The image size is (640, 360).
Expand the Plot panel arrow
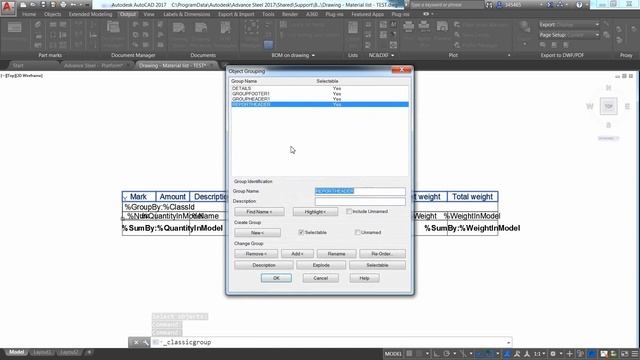click(509, 55)
